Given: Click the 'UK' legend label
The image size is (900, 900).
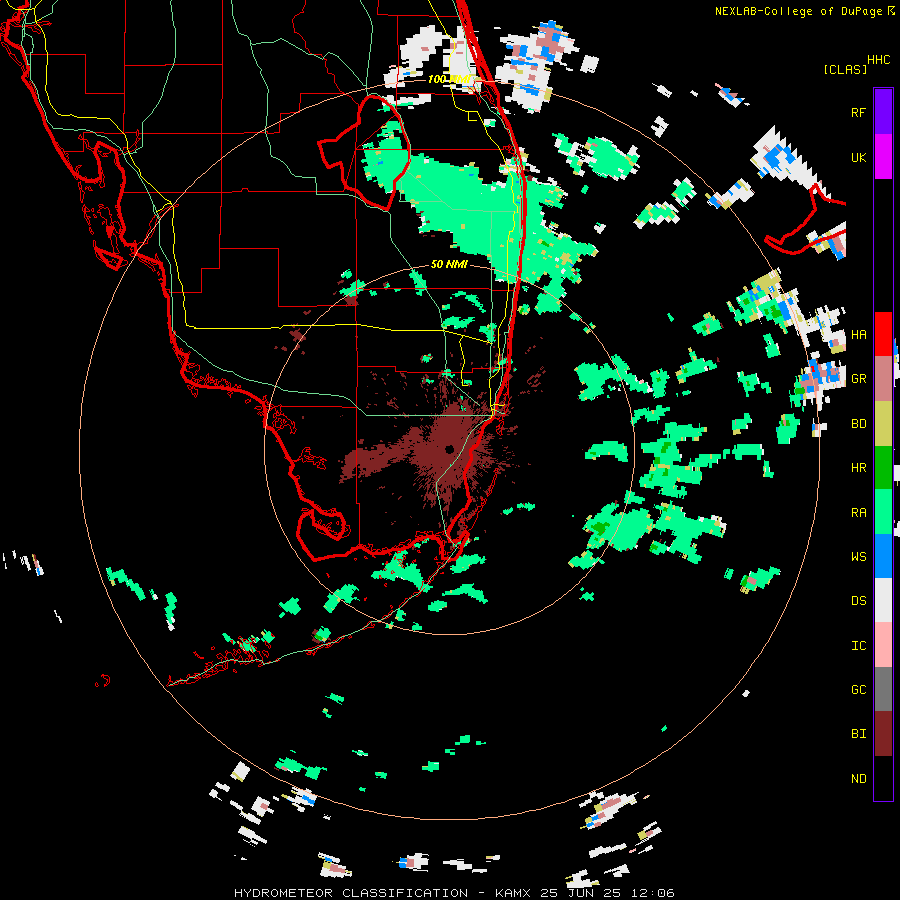Looking at the screenshot, I should click(858, 157).
